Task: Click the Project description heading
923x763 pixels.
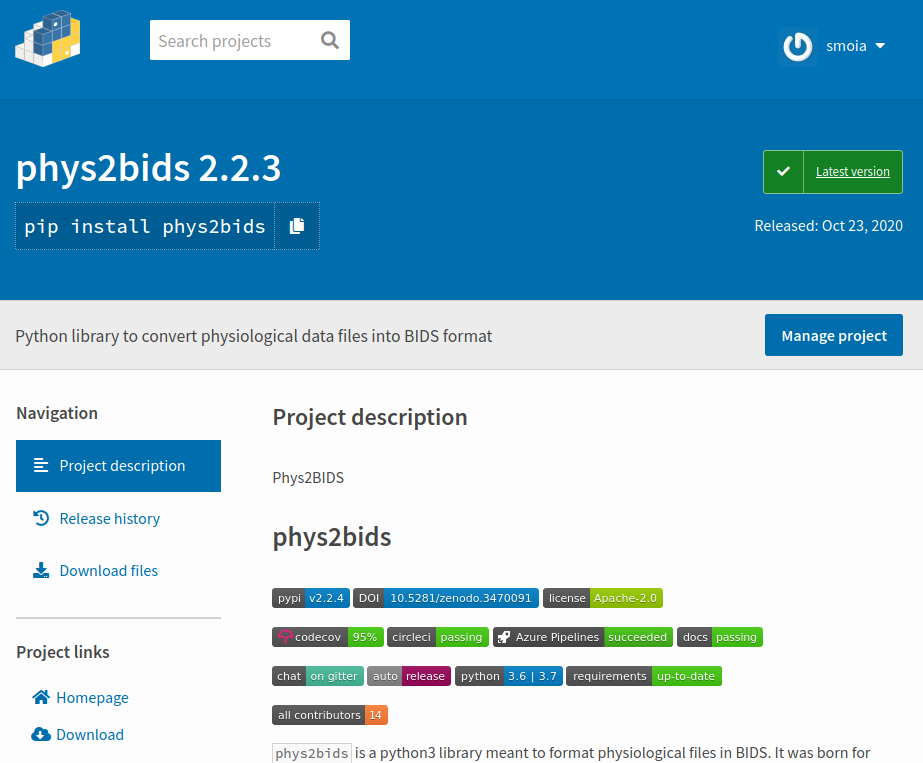Action: pyautogui.click(x=370, y=417)
